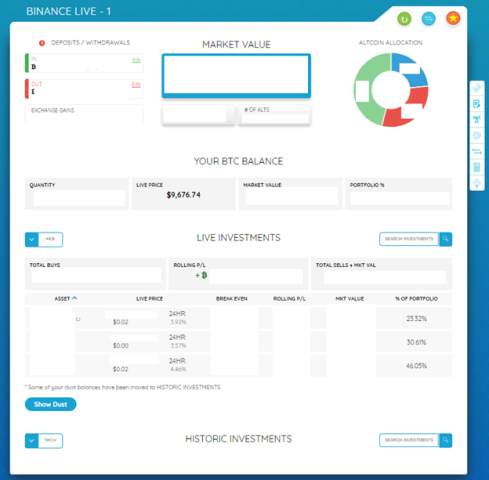The image size is (489, 480).
Task: Sort by BREAK EVEN column header
Action: pyautogui.click(x=232, y=299)
